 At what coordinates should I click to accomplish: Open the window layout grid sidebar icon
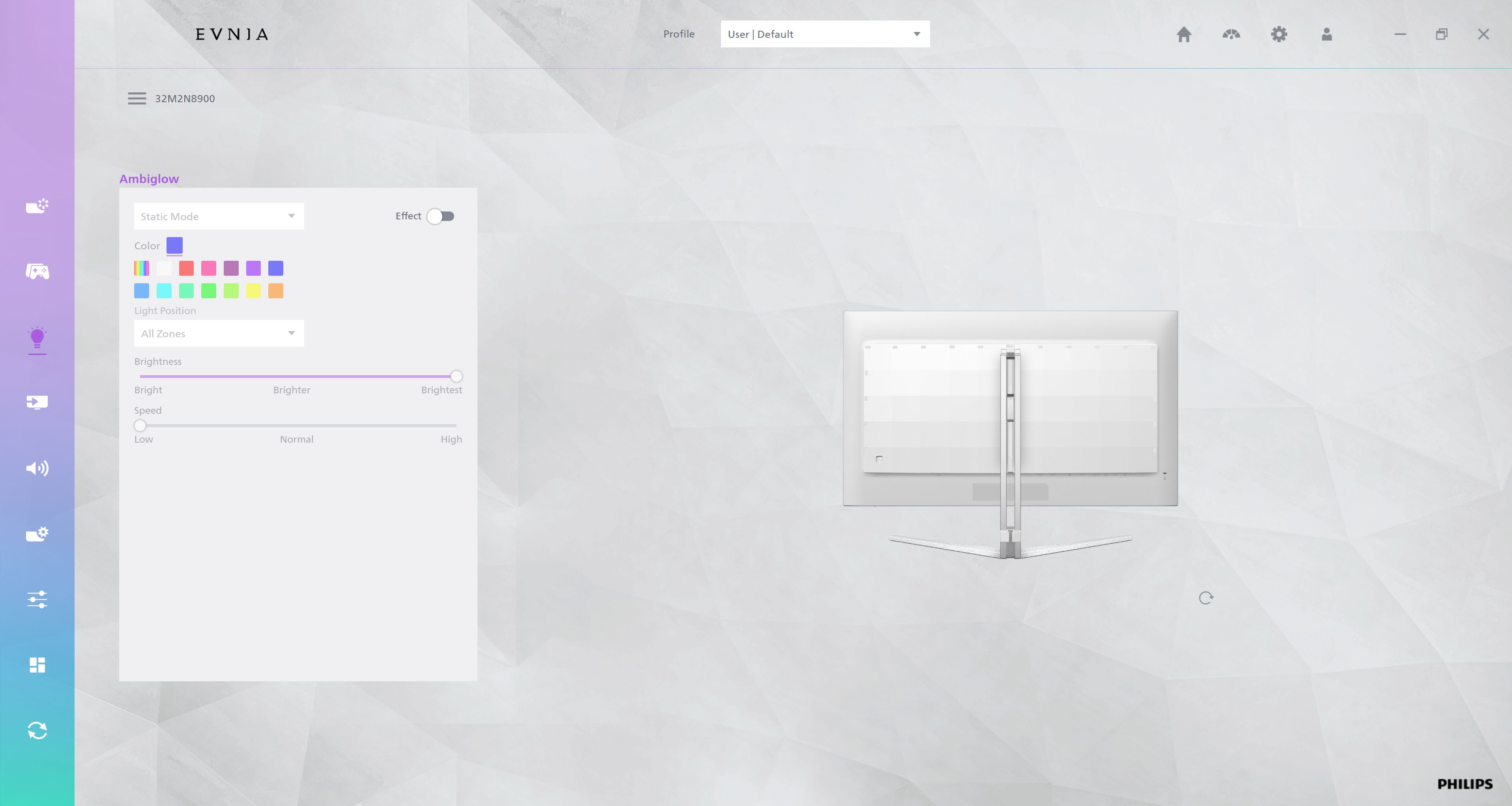tap(37, 664)
